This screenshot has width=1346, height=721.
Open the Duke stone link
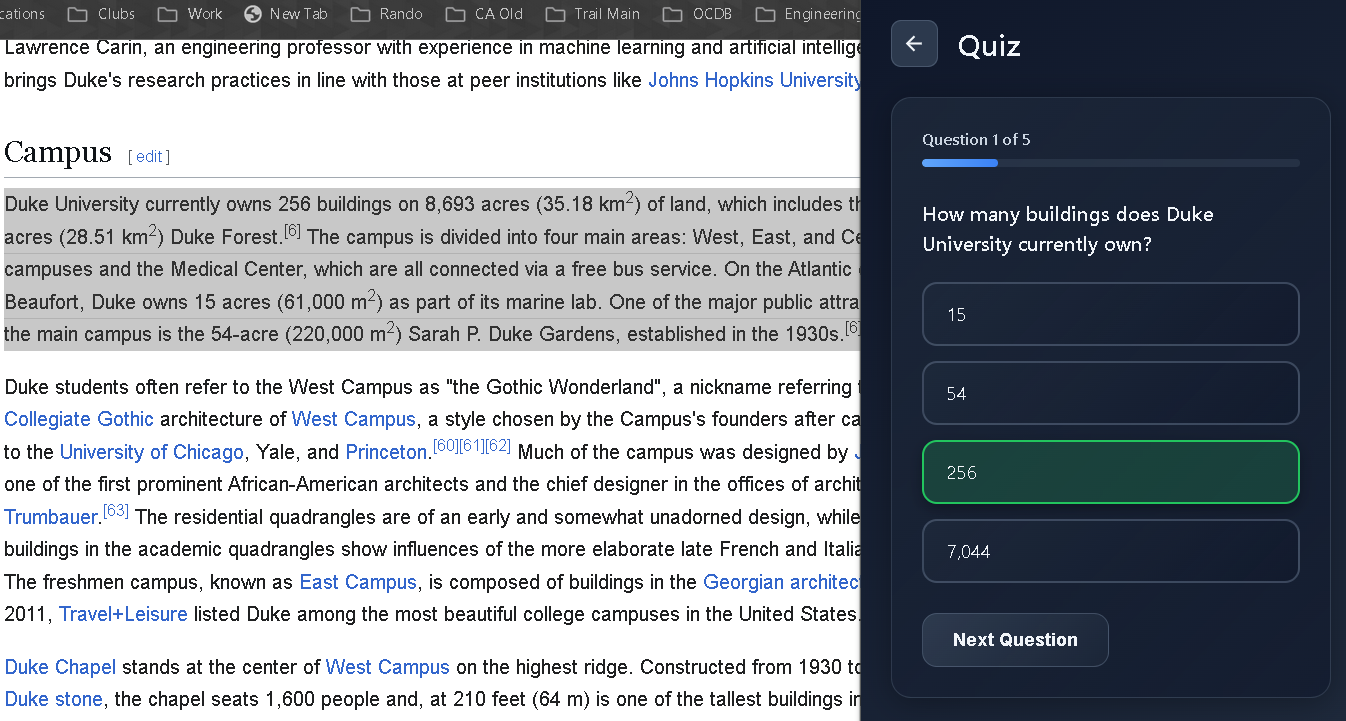[x=53, y=699]
